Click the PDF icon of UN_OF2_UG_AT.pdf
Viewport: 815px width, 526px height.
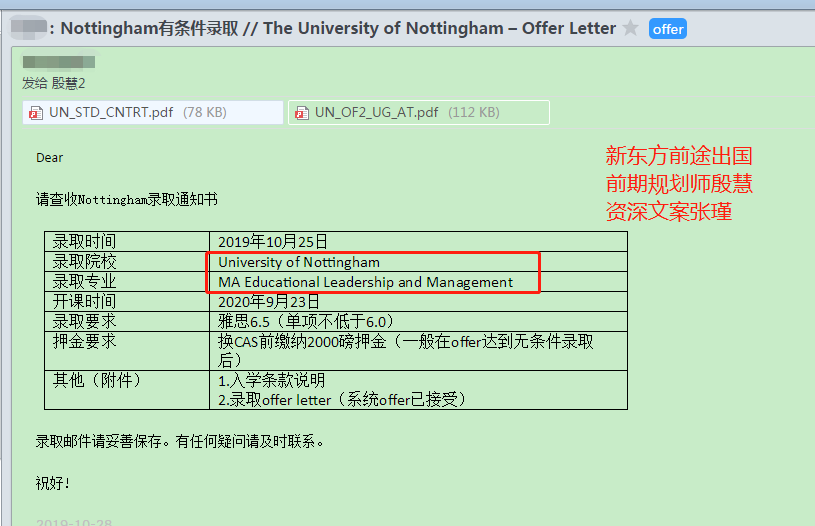[x=302, y=113]
